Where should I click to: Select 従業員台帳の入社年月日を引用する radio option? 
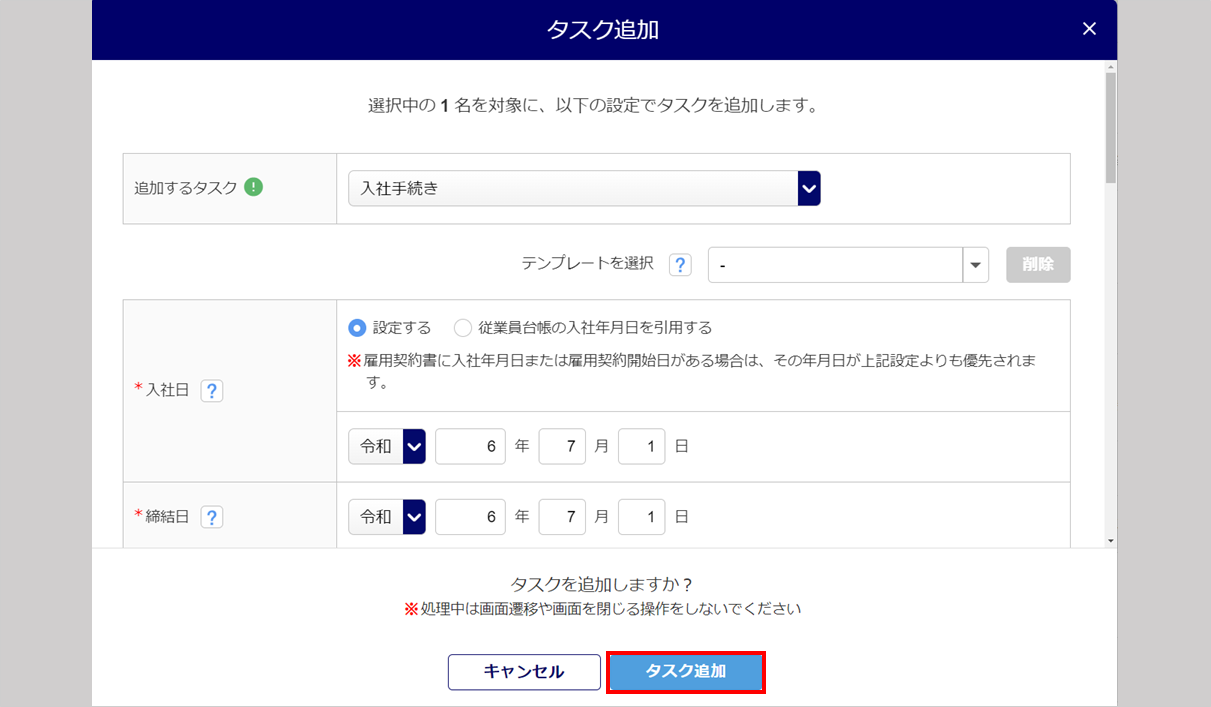(462, 328)
